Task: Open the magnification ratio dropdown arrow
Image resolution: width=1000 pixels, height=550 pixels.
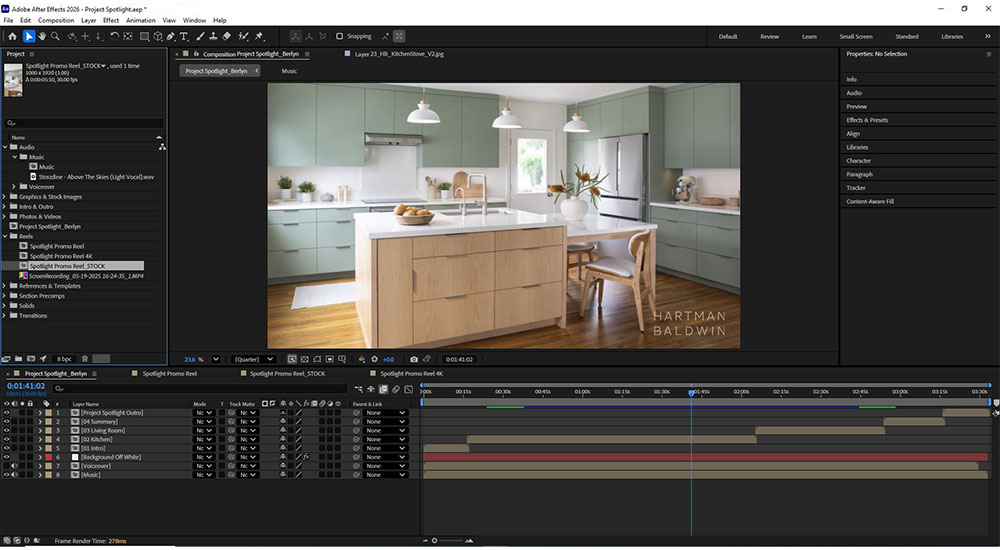Action: coord(216,359)
